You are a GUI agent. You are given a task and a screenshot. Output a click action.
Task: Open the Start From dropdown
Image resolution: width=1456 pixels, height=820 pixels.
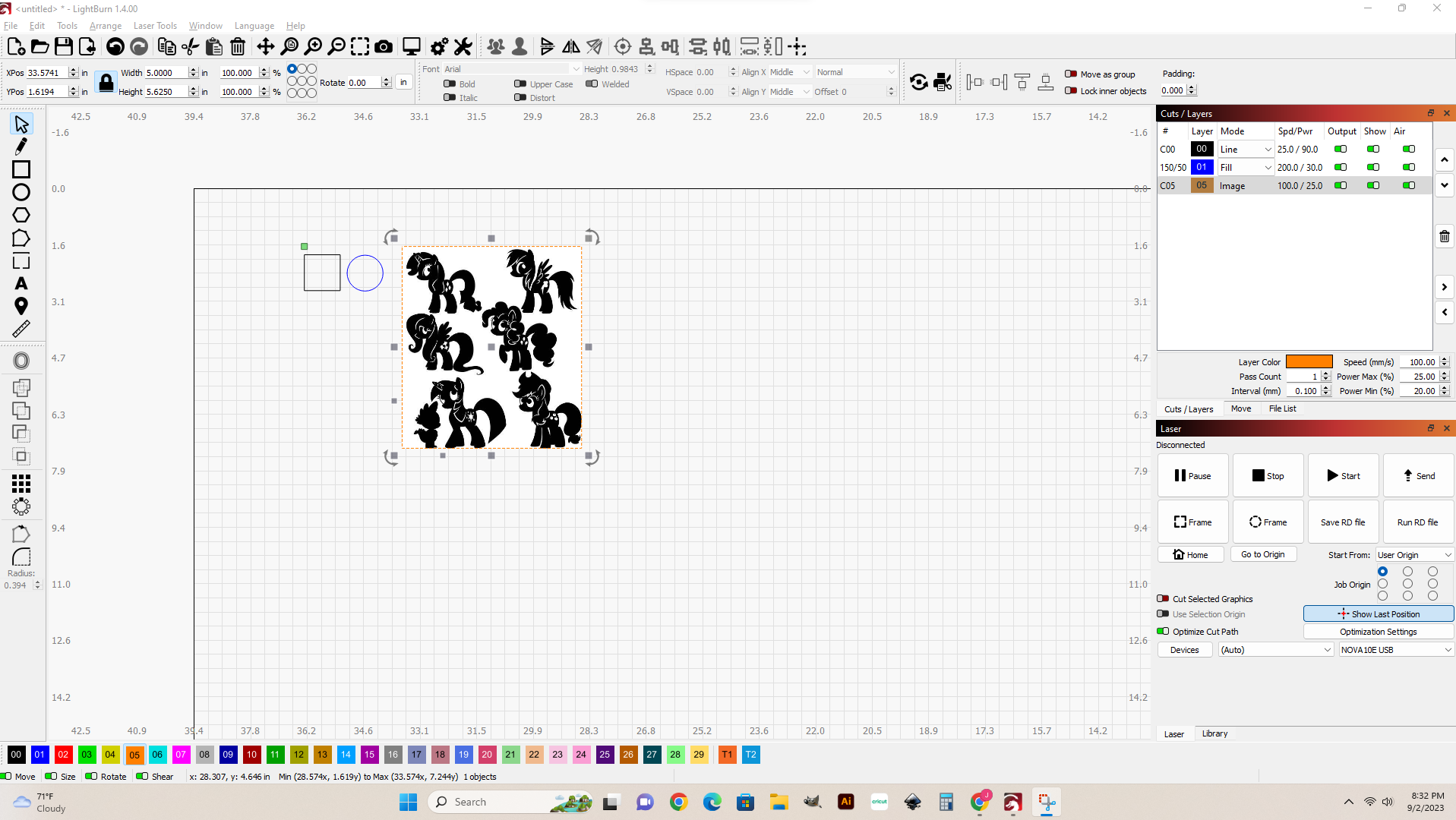click(x=1413, y=554)
